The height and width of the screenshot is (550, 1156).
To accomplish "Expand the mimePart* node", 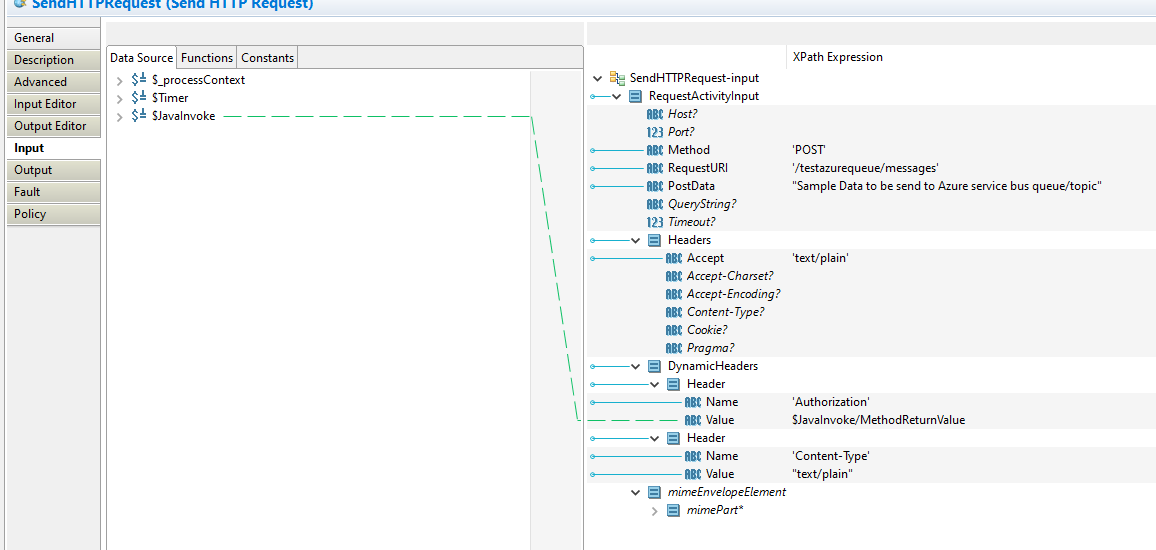I will 655,510.
